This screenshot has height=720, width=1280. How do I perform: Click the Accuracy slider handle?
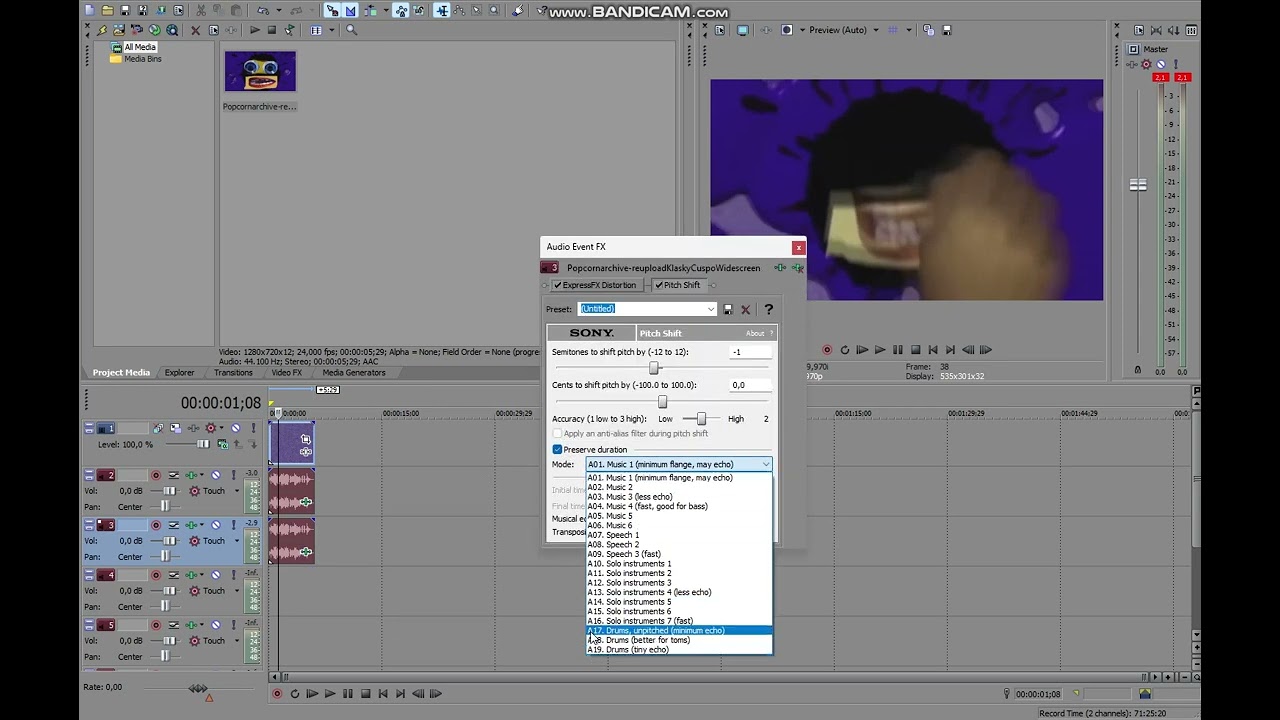701,419
